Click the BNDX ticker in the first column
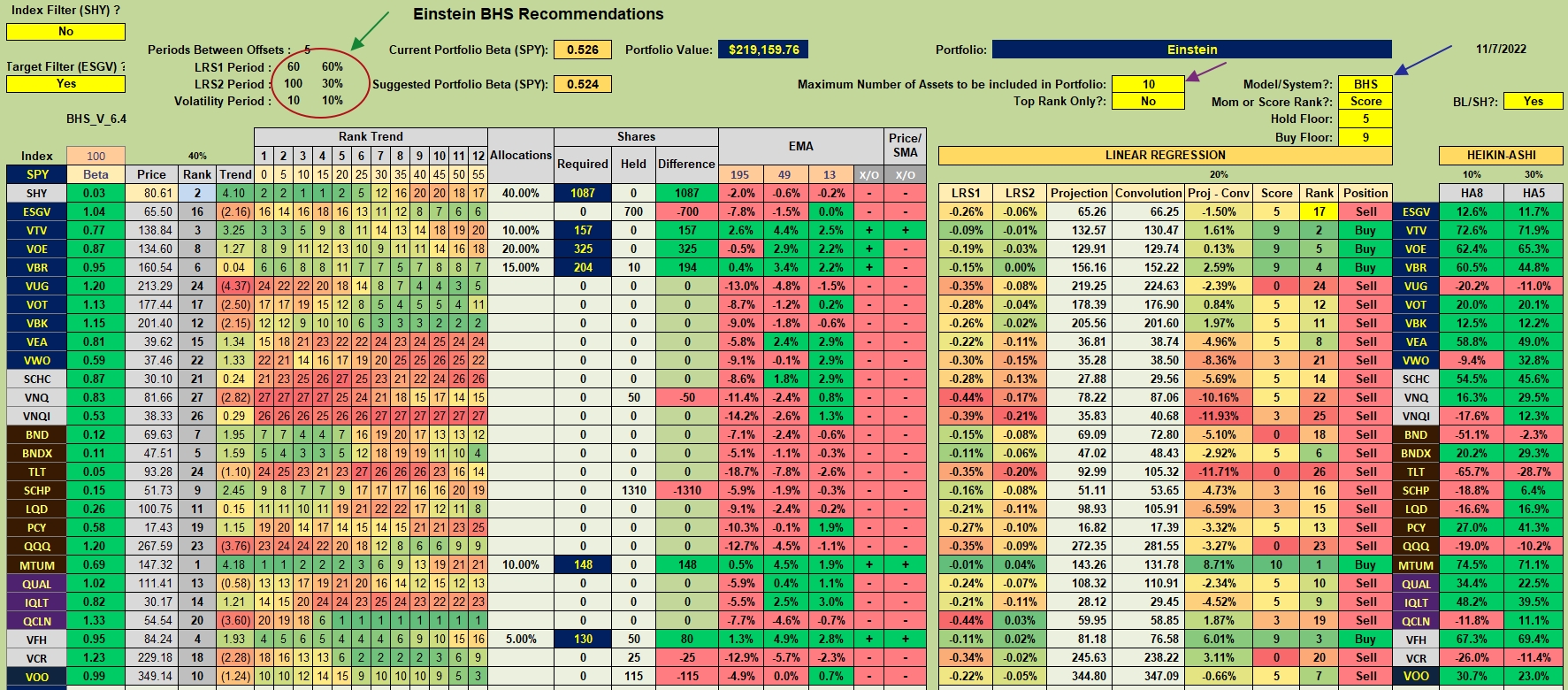The width and height of the screenshot is (1568, 690). (37, 453)
